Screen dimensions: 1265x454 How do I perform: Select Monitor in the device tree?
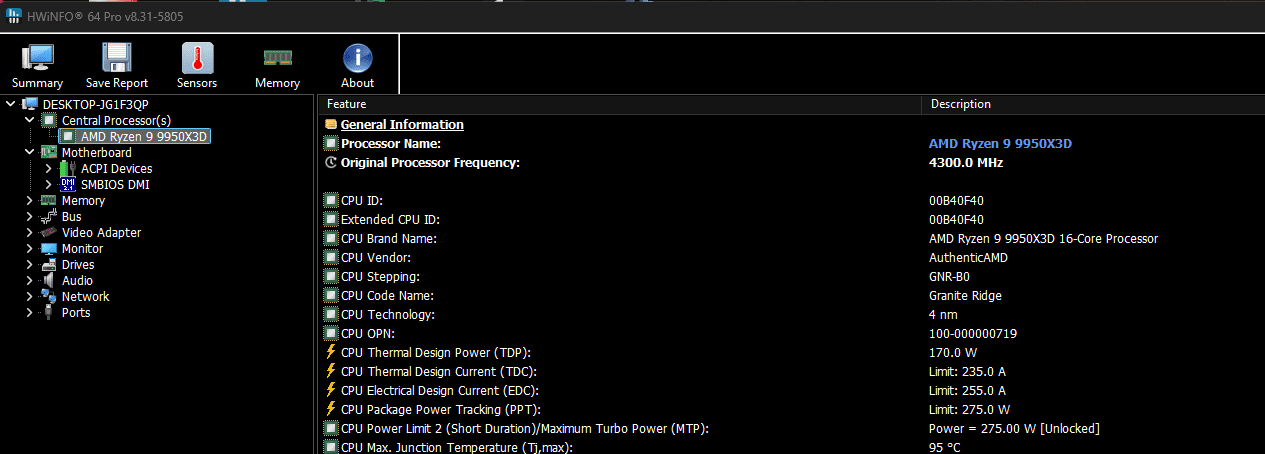coord(82,248)
